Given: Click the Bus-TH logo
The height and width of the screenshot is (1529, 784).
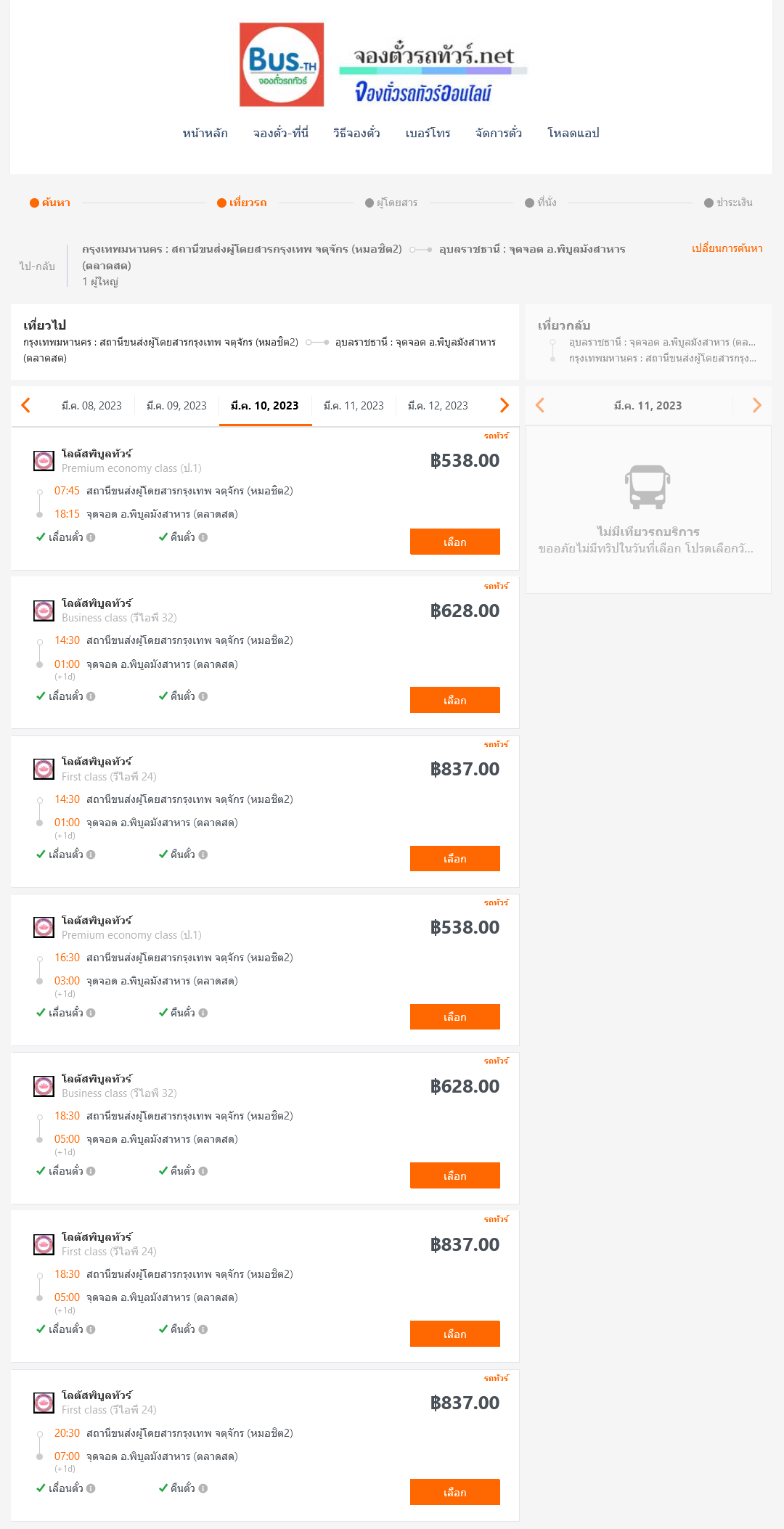Looking at the screenshot, I should point(282,65).
